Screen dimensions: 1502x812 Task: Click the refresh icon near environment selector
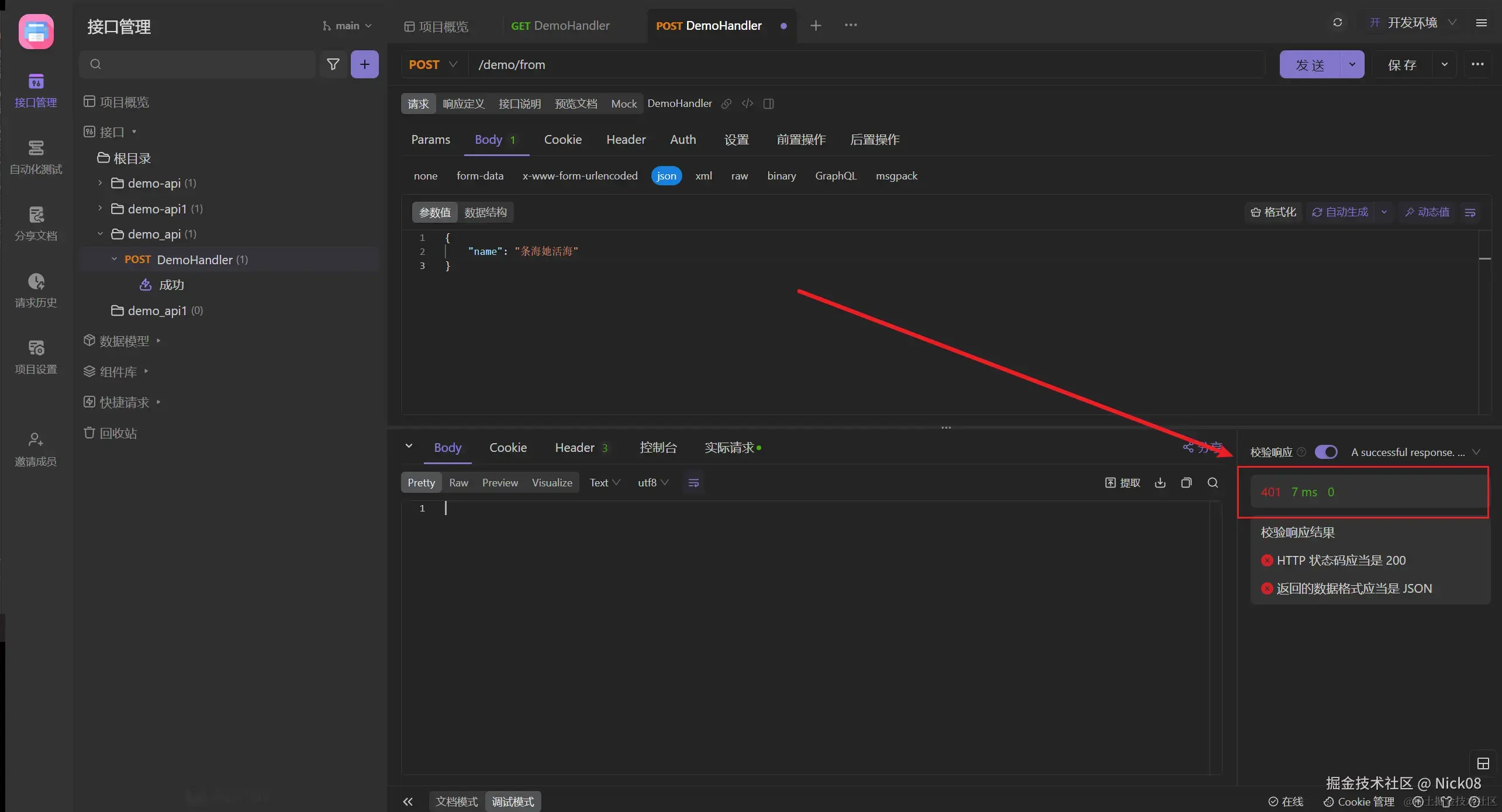(x=1337, y=23)
